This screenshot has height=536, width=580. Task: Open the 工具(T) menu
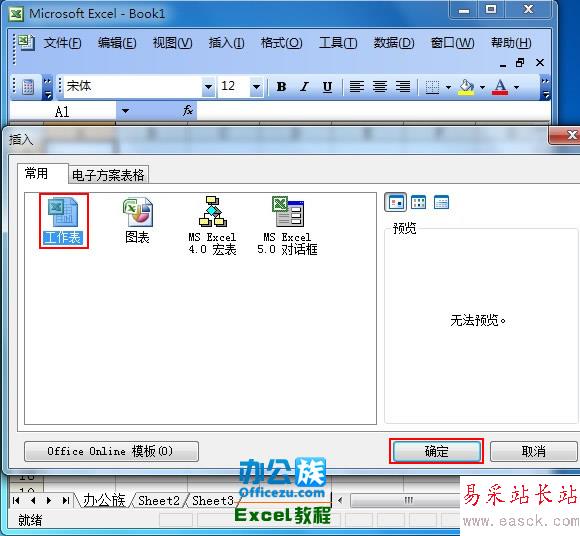(x=338, y=43)
